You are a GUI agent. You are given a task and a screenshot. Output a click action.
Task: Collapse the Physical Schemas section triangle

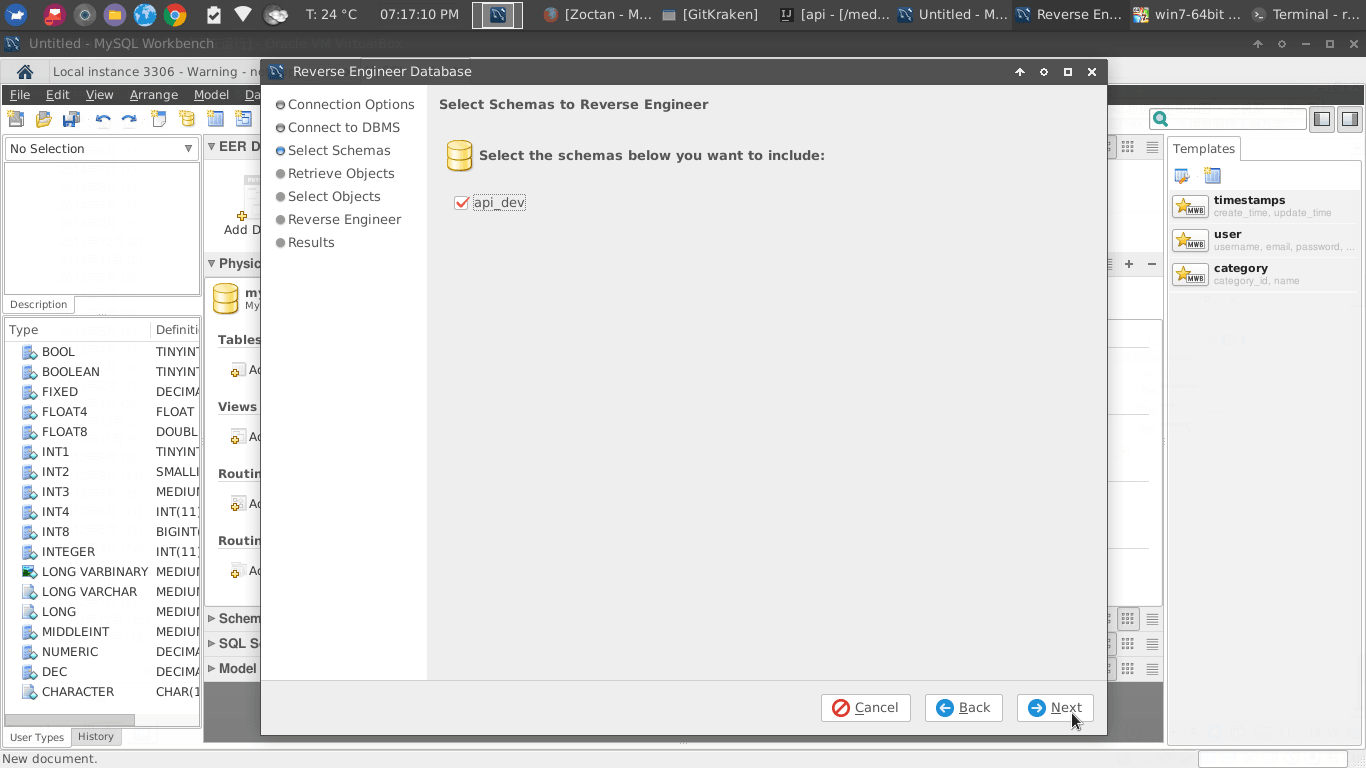click(x=211, y=264)
